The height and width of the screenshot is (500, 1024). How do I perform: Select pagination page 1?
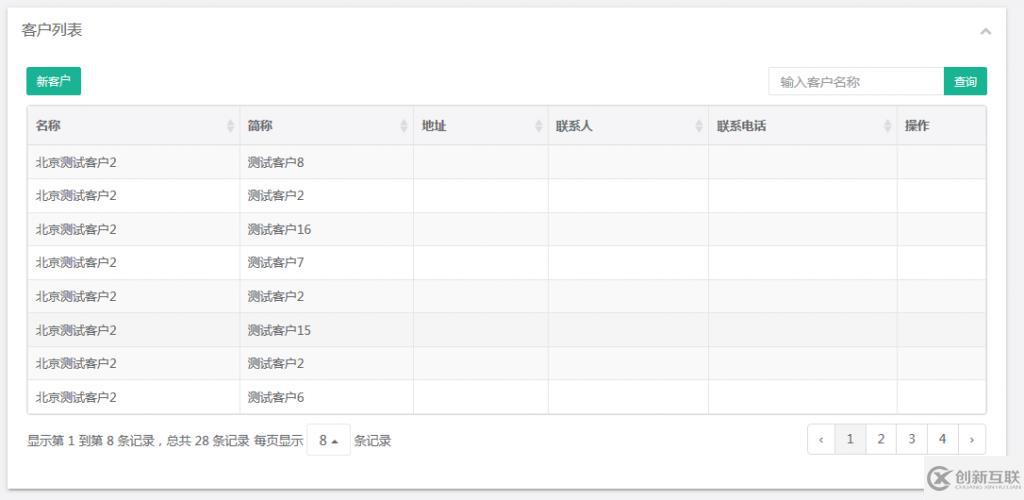pos(850,439)
